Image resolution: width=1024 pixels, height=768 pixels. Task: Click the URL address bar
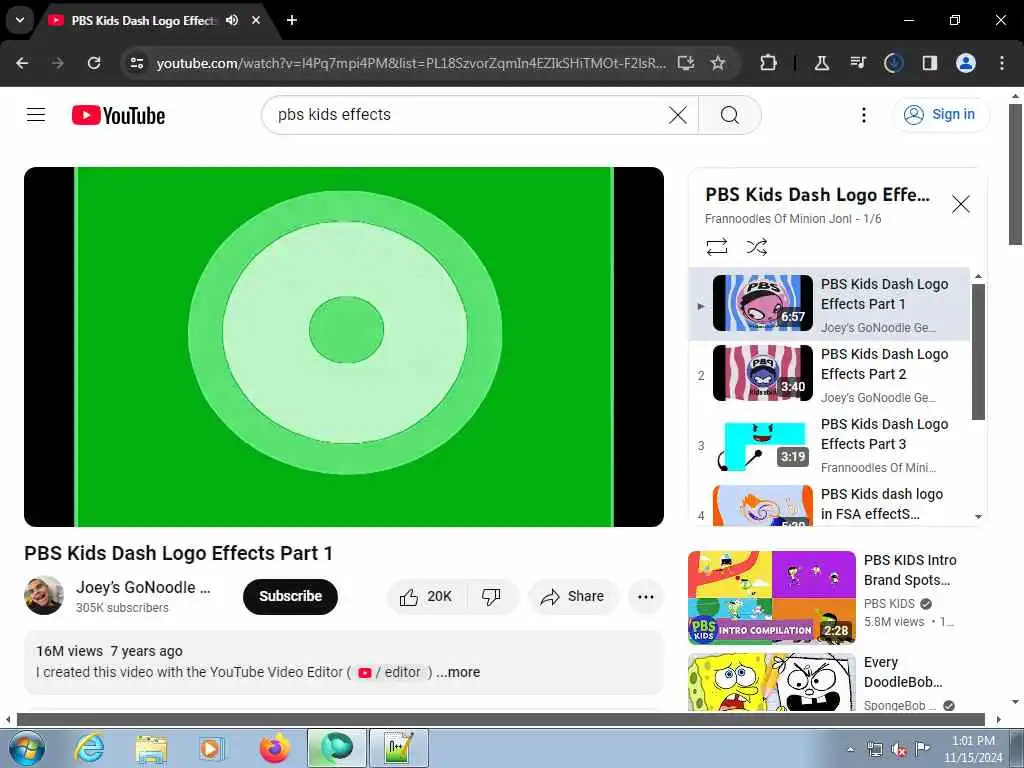click(411, 63)
